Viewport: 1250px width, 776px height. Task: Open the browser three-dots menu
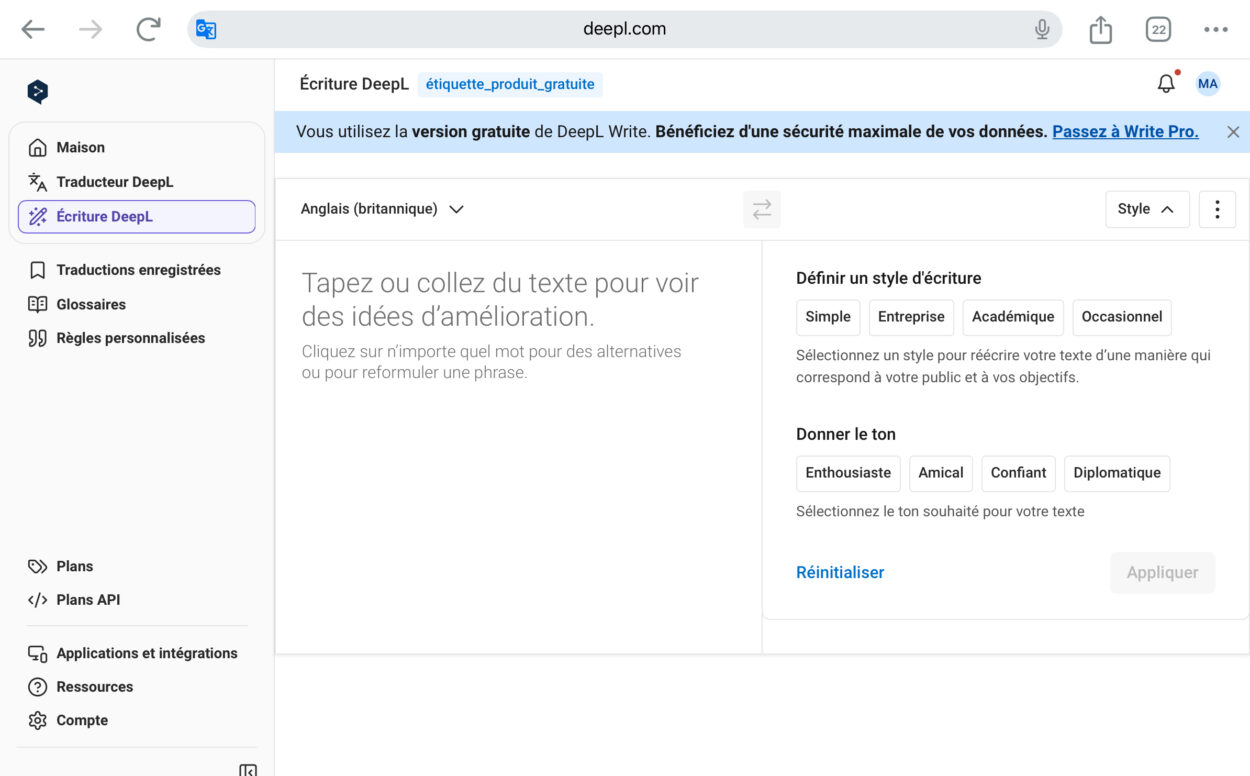pos(1216,29)
